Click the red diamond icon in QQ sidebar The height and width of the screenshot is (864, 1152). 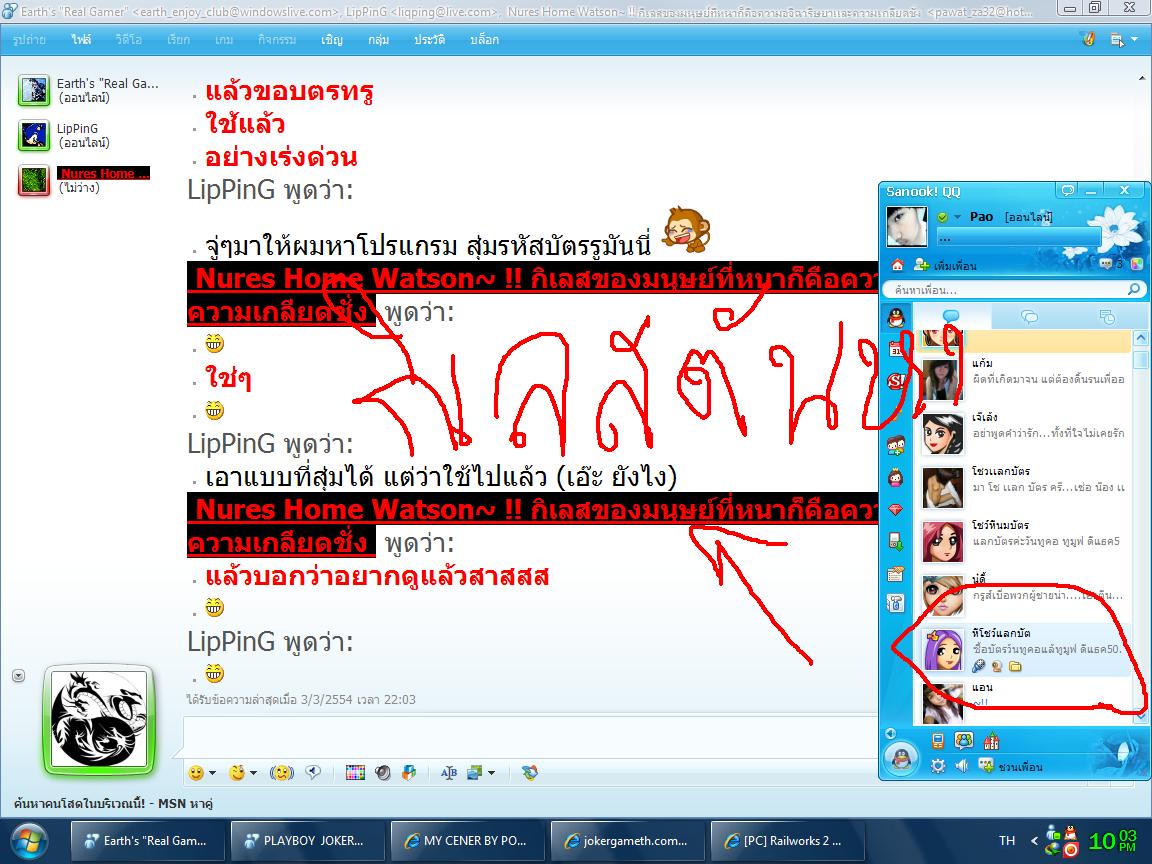(x=896, y=509)
